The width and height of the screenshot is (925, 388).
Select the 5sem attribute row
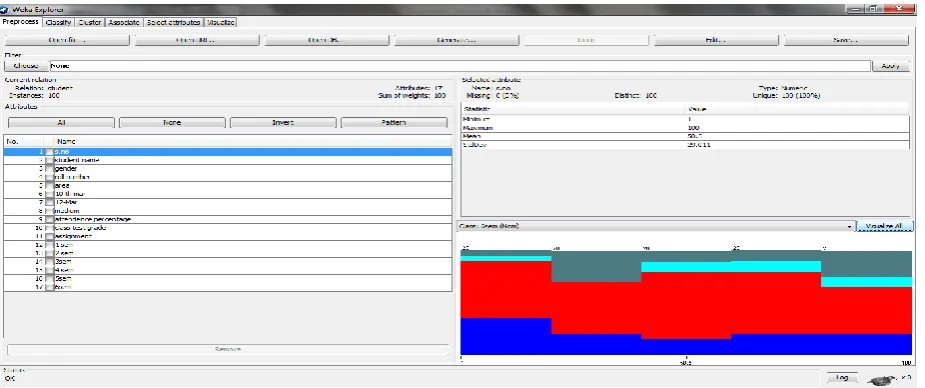pos(228,278)
